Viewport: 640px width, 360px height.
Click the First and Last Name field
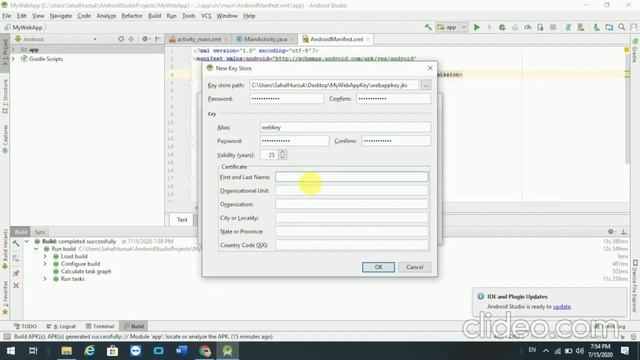351,177
